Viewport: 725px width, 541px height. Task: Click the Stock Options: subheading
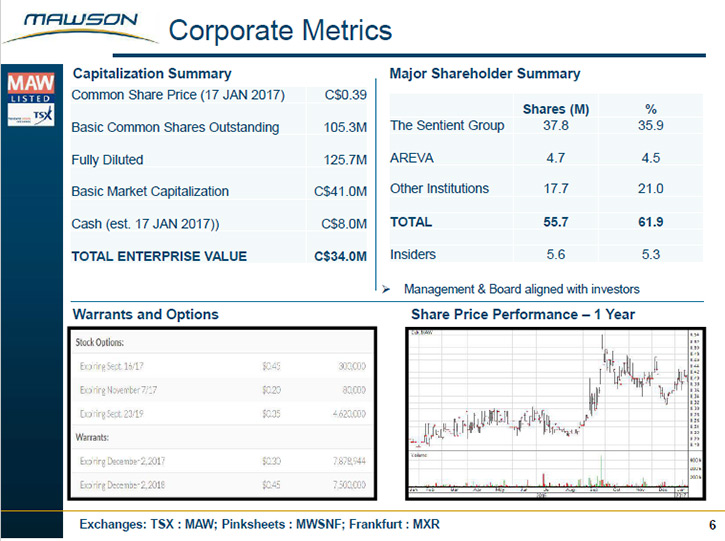tap(100, 342)
